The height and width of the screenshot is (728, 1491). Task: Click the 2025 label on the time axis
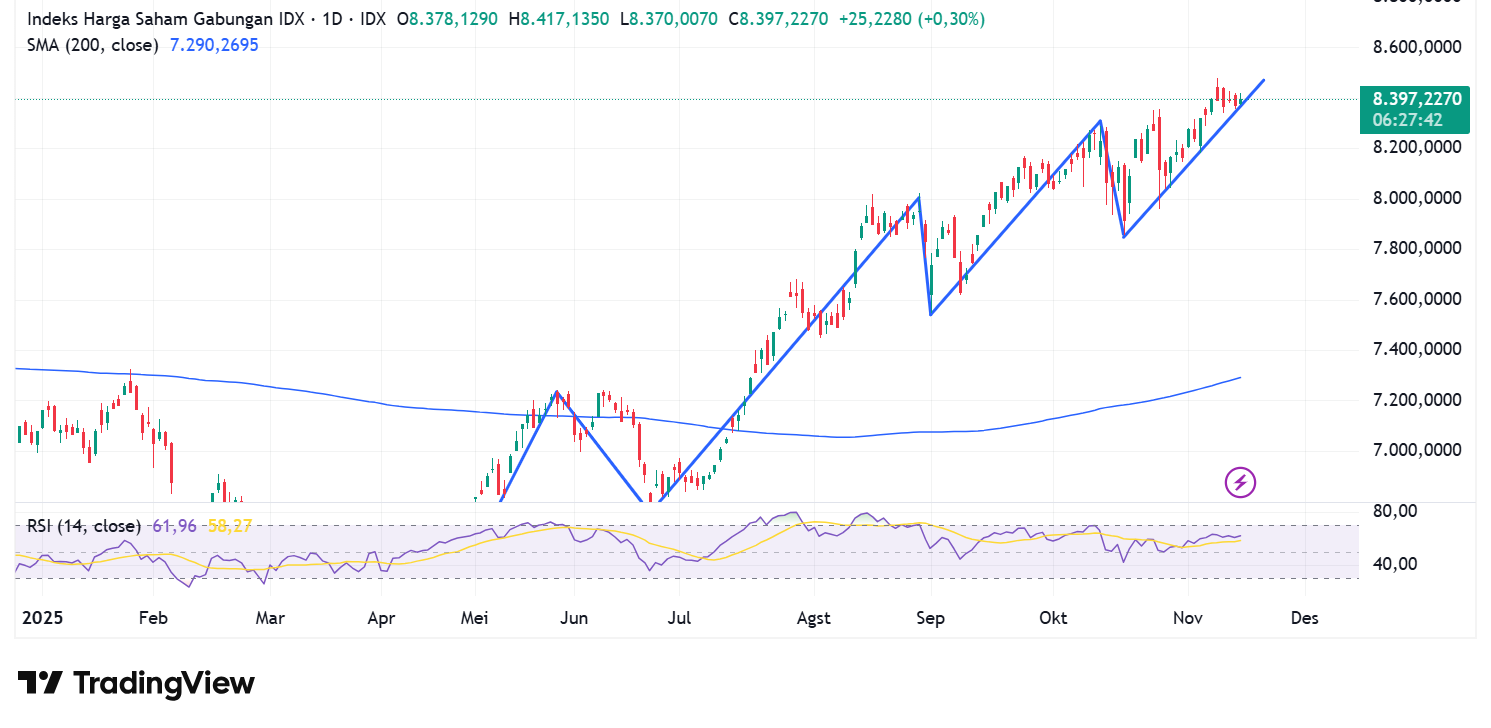coord(41,618)
